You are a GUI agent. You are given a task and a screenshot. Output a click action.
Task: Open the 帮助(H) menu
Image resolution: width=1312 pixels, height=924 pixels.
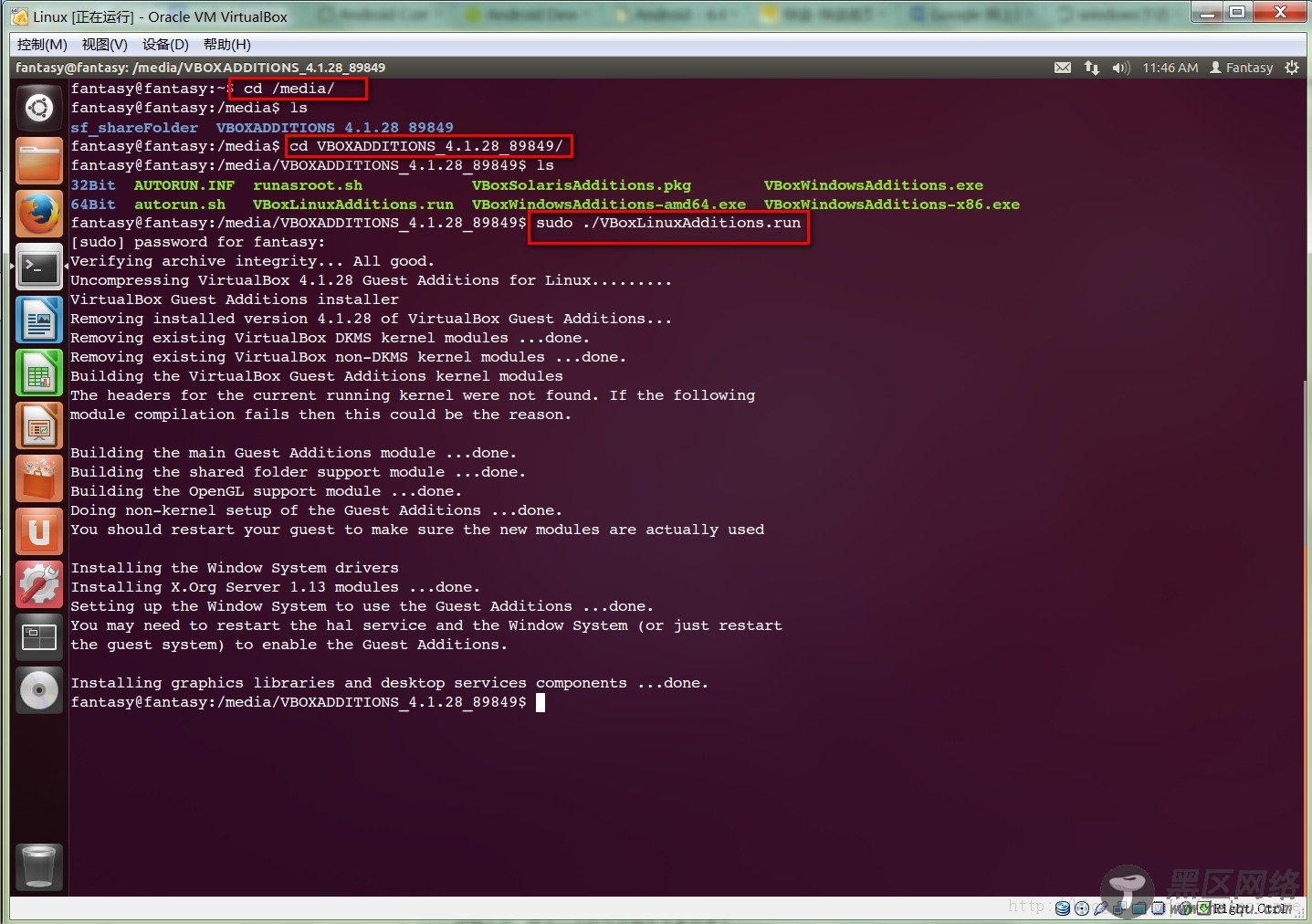coord(226,44)
